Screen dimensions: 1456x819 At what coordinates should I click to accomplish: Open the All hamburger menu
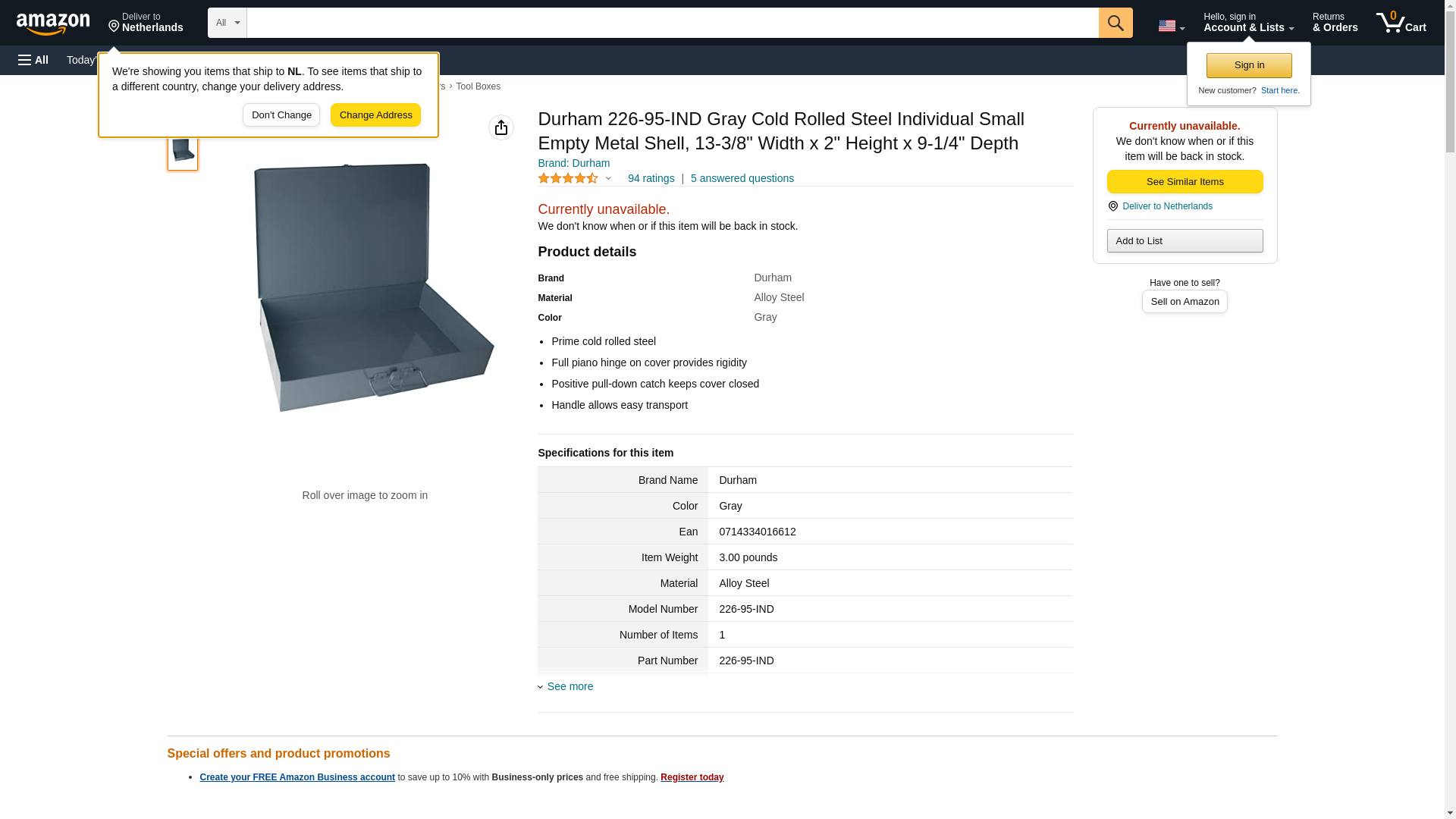33,60
